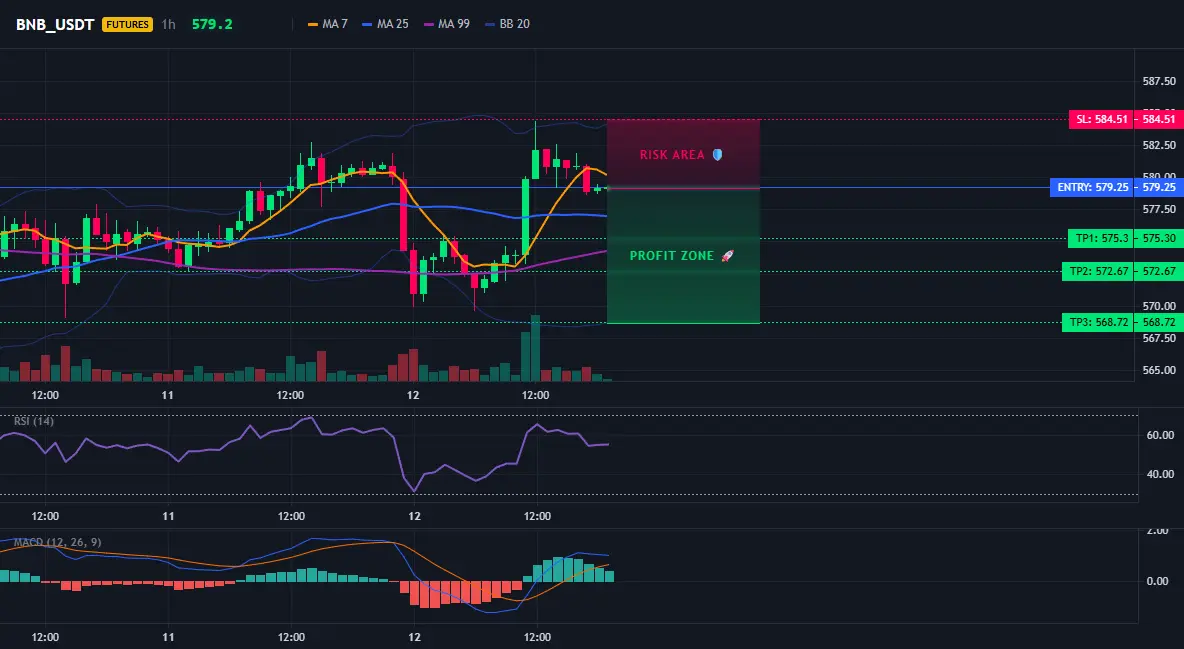Click the PROFIT ZONE text in green zone
This screenshot has height=649, width=1184.
pyautogui.click(x=671, y=256)
